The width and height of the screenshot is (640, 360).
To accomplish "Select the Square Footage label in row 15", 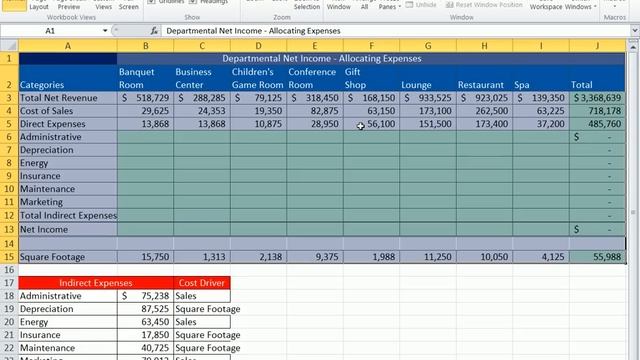I will click(x=68, y=257).
